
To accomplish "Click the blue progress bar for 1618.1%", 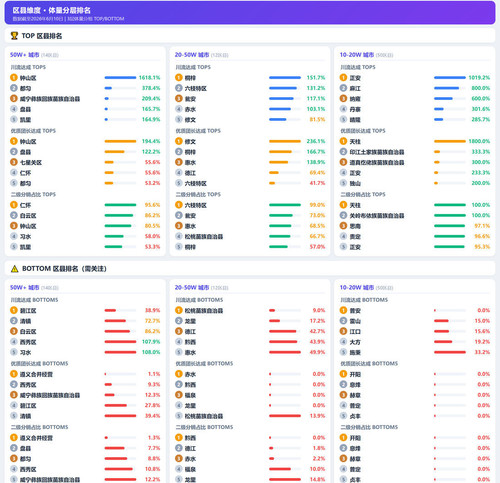I will click(x=120, y=78).
